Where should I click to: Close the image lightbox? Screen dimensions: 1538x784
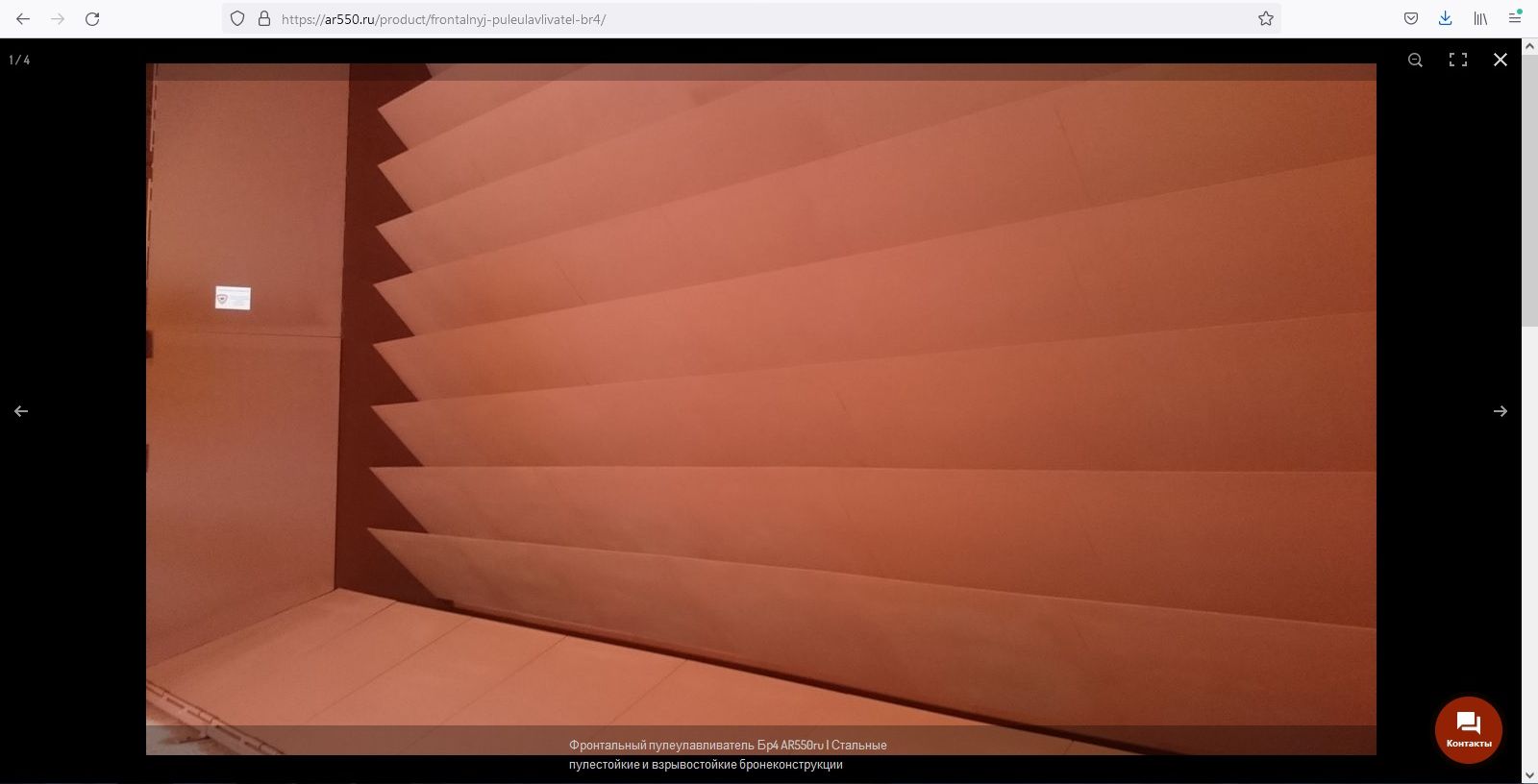1501,60
